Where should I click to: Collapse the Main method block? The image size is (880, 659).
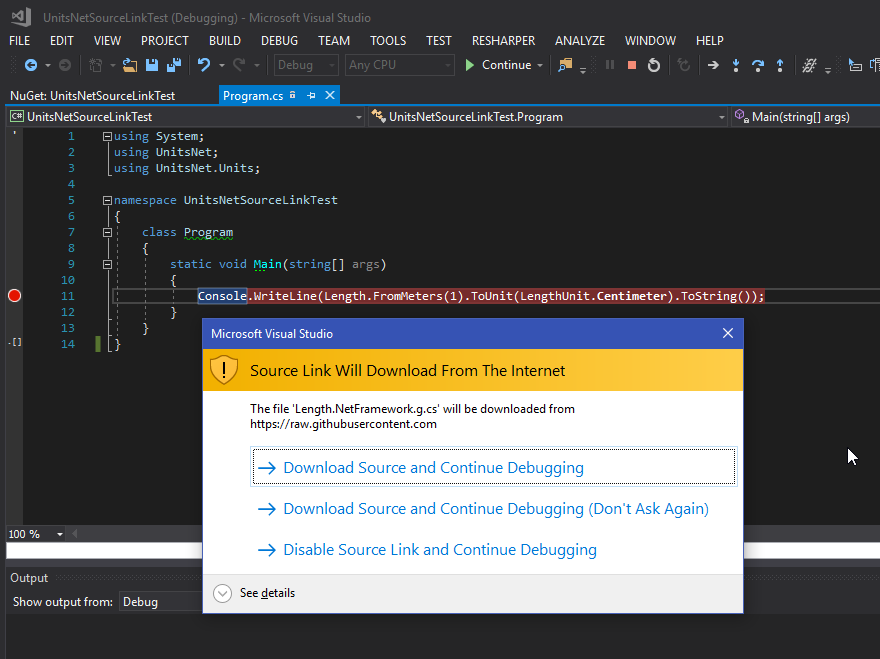pyautogui.click(x=107, y=264)
